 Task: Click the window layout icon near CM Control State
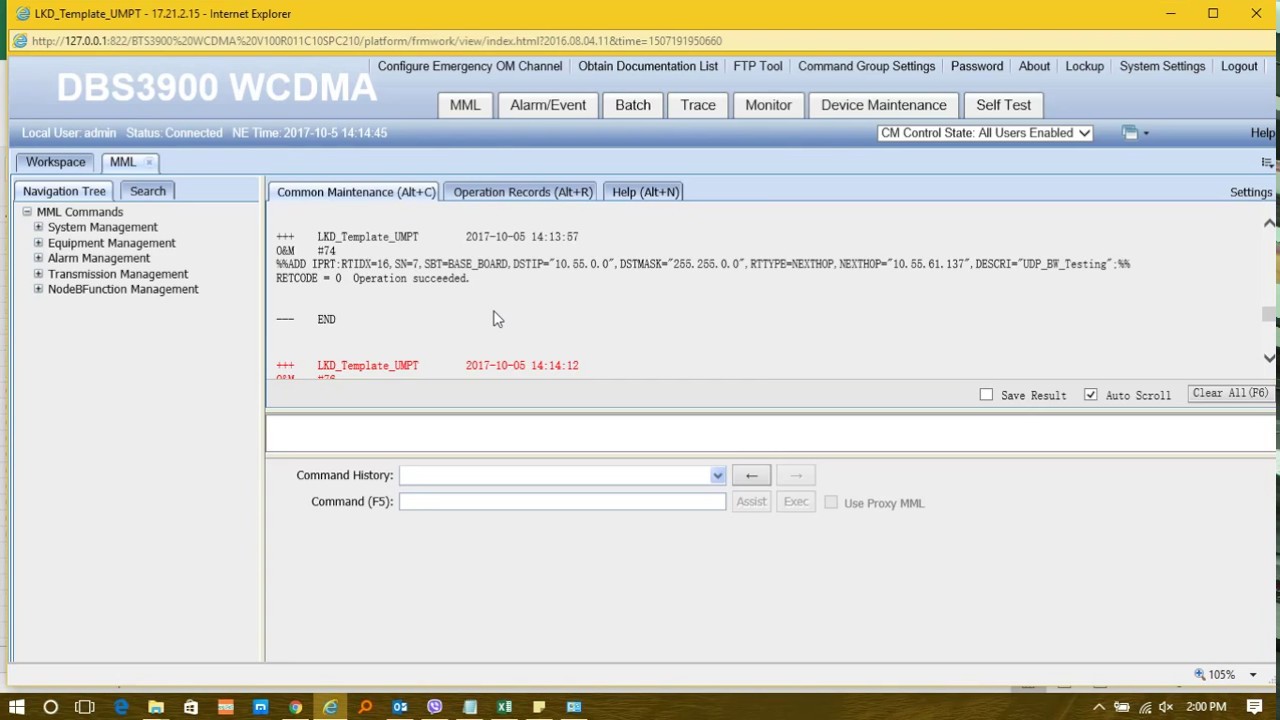(x=1130, y=133)
